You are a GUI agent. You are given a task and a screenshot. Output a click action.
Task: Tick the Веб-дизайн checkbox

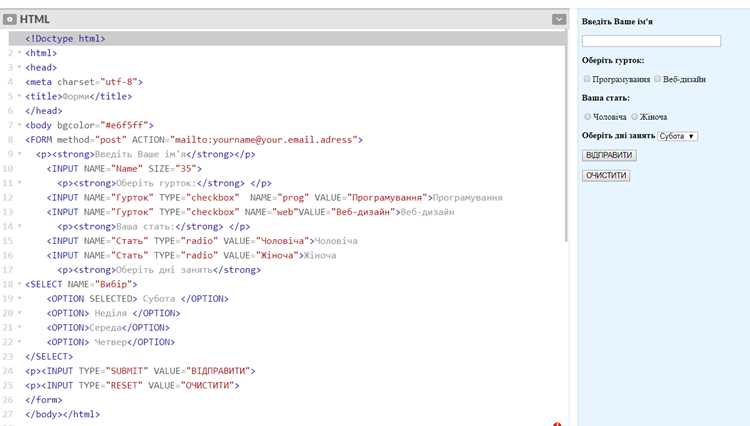tap(658, 79)
